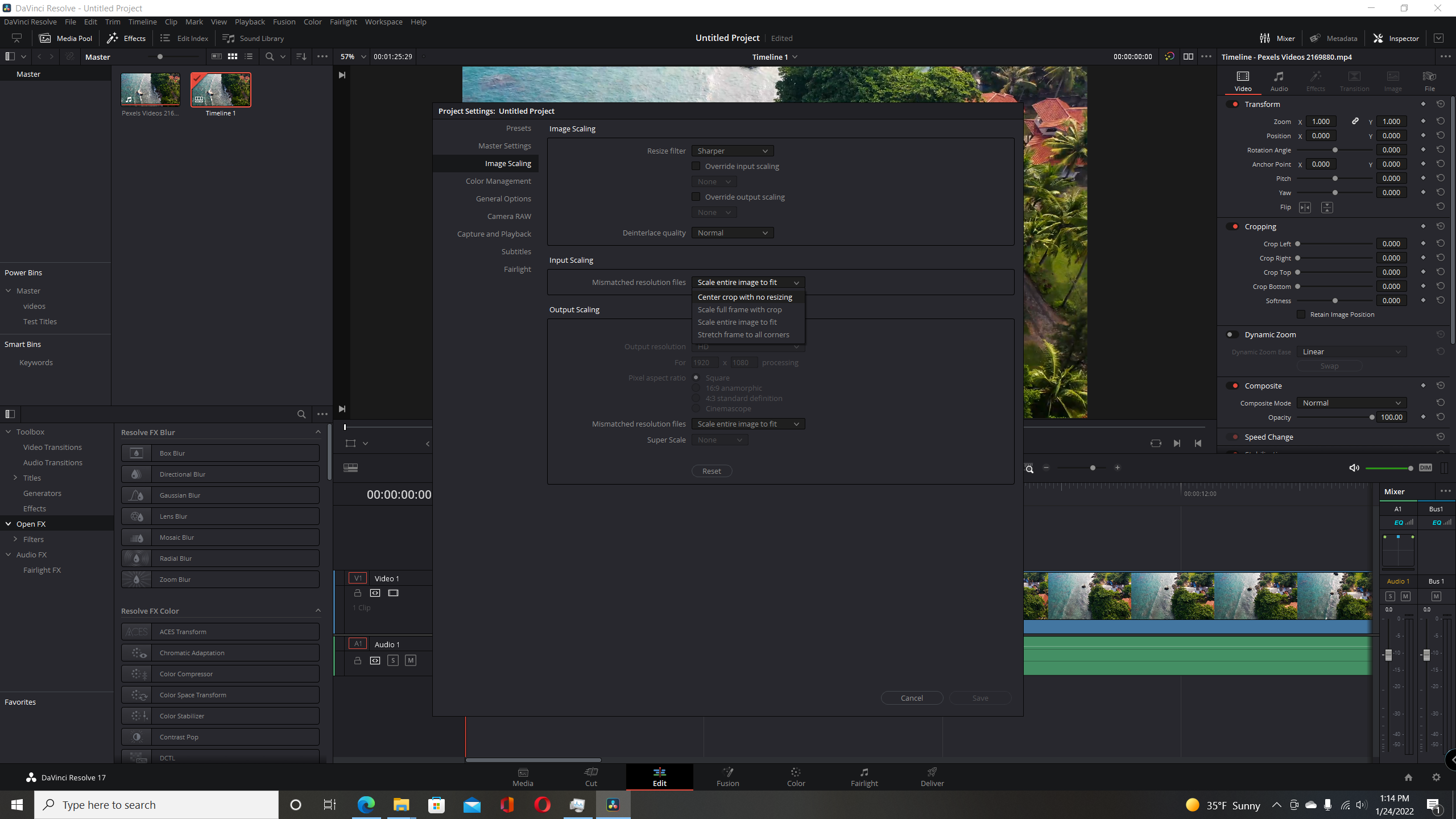This screenshot has height=819, width=1456.
Task: Switch to the Fusion page
Action: pos(727,777)
